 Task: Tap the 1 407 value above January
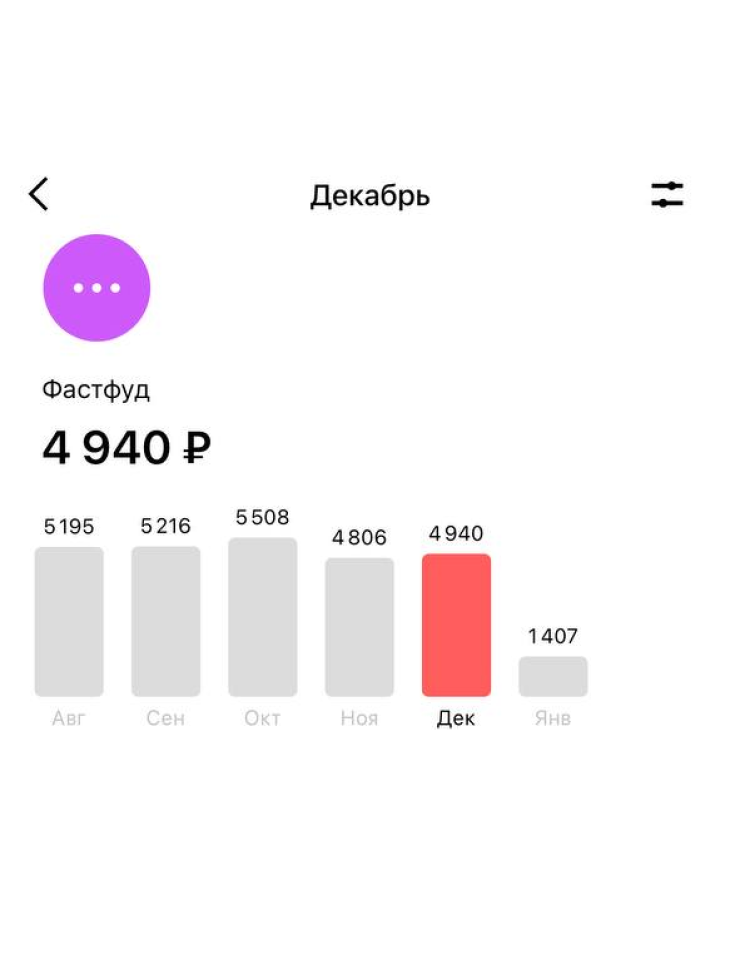click(x=553, y=636)
